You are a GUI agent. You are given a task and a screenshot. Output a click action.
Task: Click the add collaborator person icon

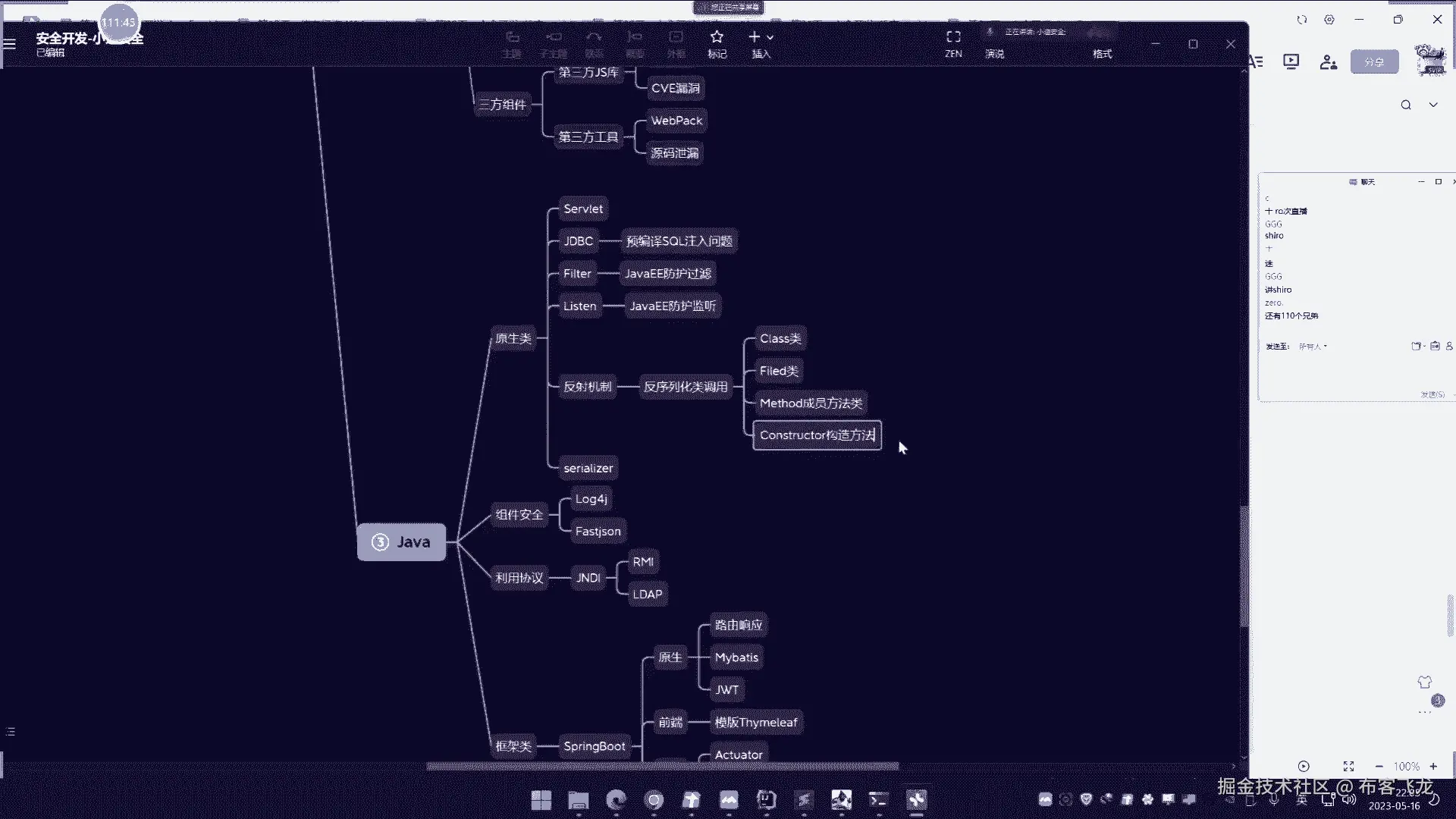1328,62
